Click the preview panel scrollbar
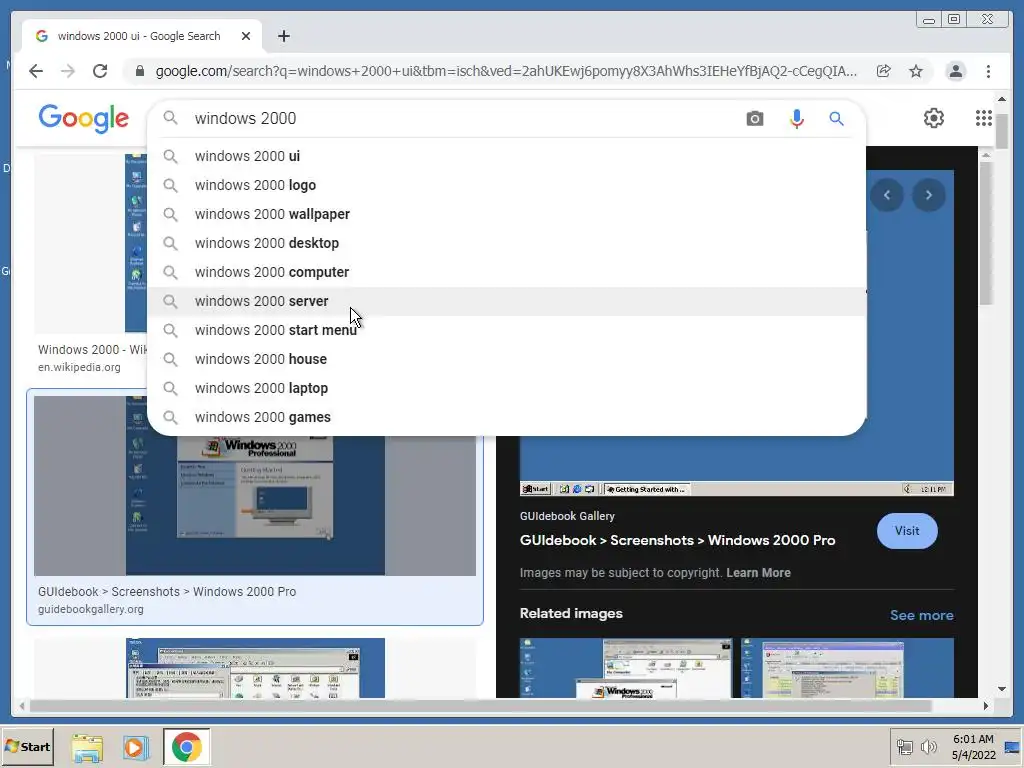 [x=986, y=233]
